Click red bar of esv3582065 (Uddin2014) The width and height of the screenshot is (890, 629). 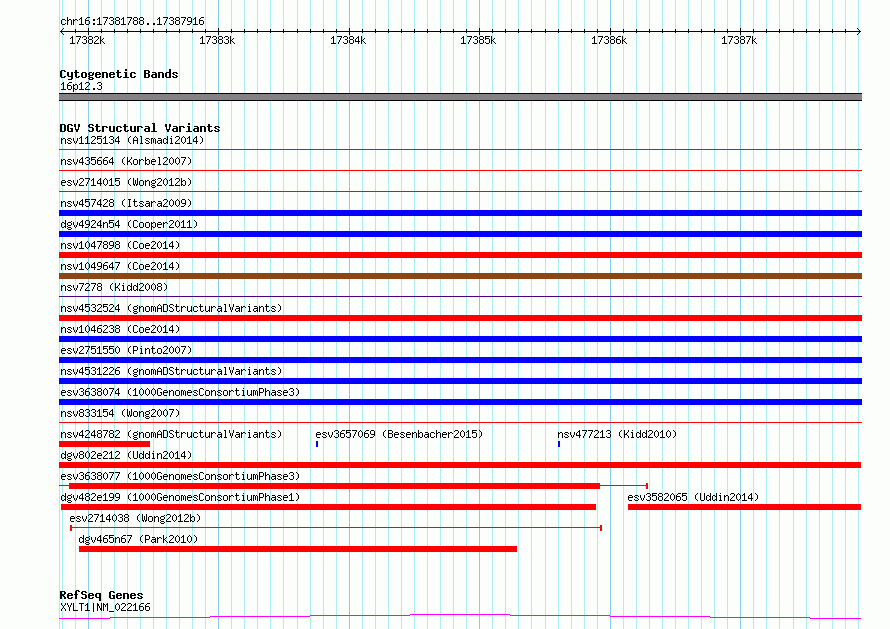pyautogui.click(x=745, y=508)
